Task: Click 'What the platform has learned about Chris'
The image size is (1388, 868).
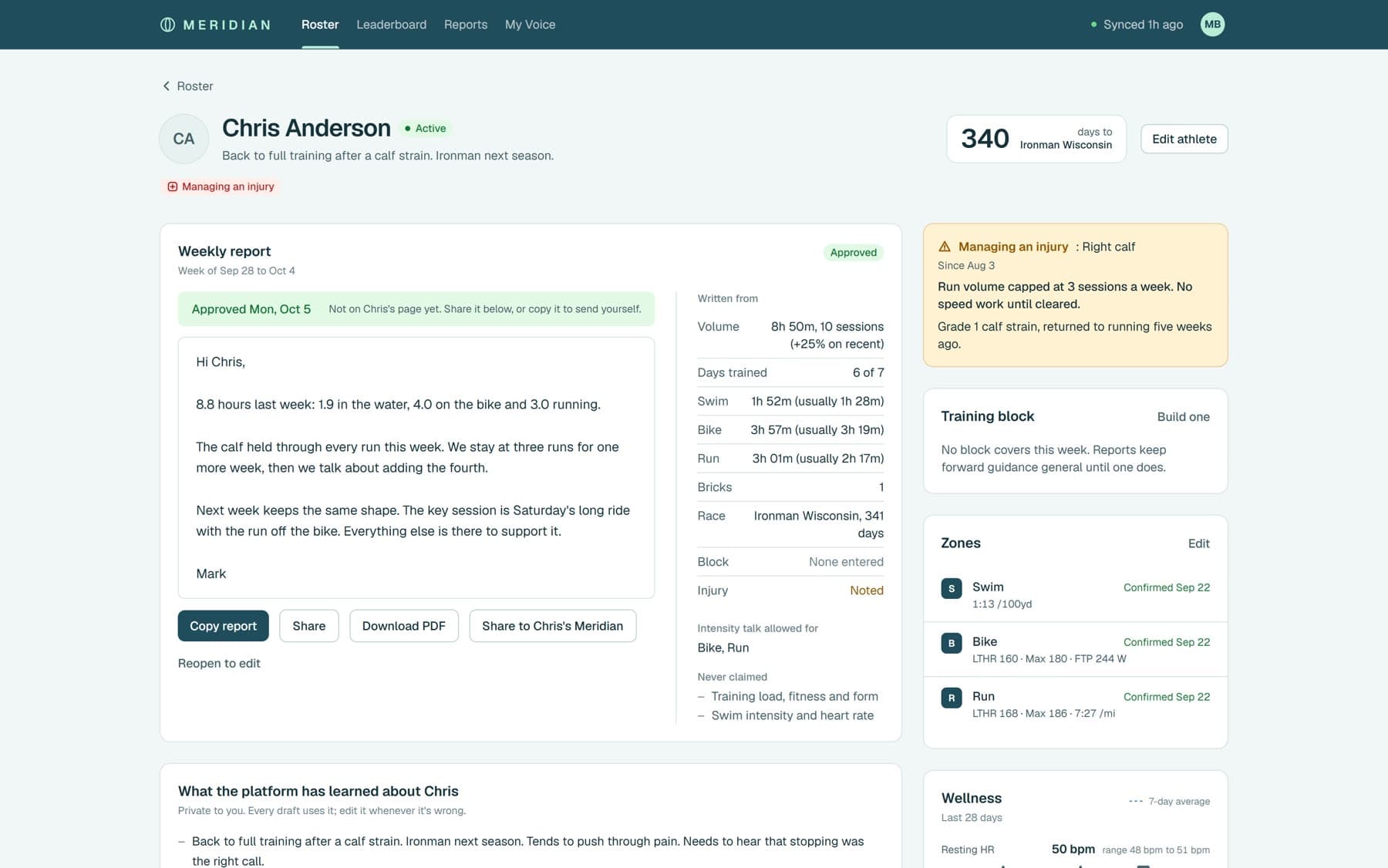Action: (x=318, y=791)
